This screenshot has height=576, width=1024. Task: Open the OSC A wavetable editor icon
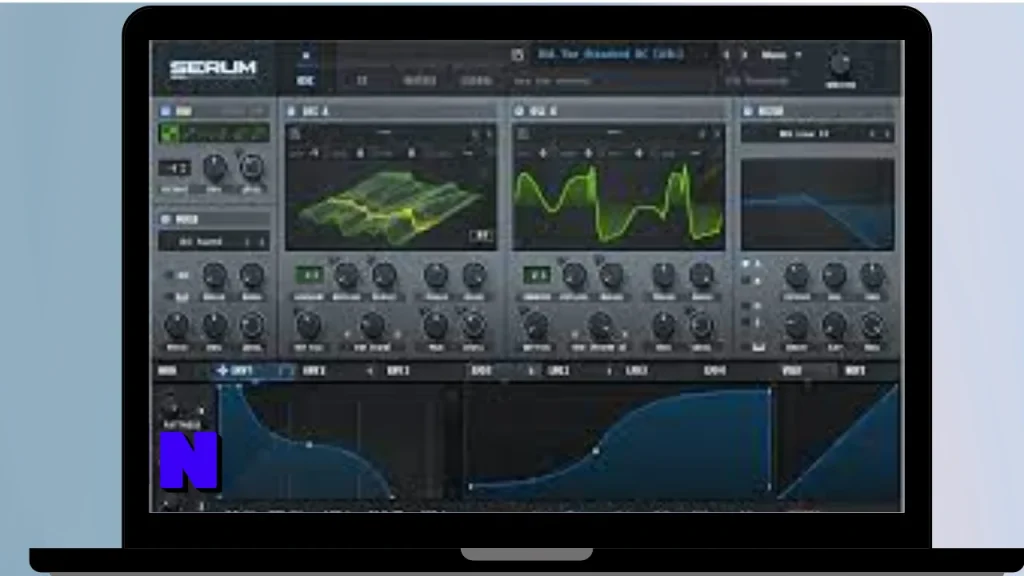[x=295, y=134]
